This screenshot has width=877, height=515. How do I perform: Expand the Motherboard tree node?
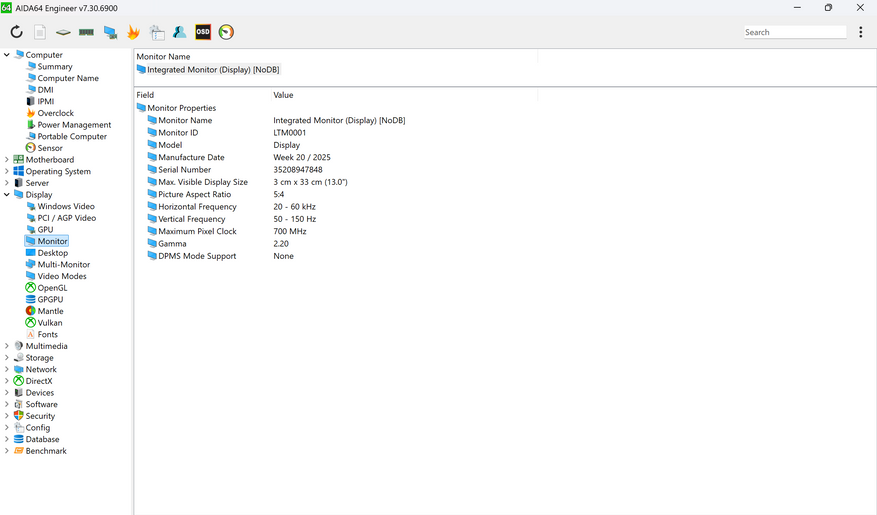(7, 159)
